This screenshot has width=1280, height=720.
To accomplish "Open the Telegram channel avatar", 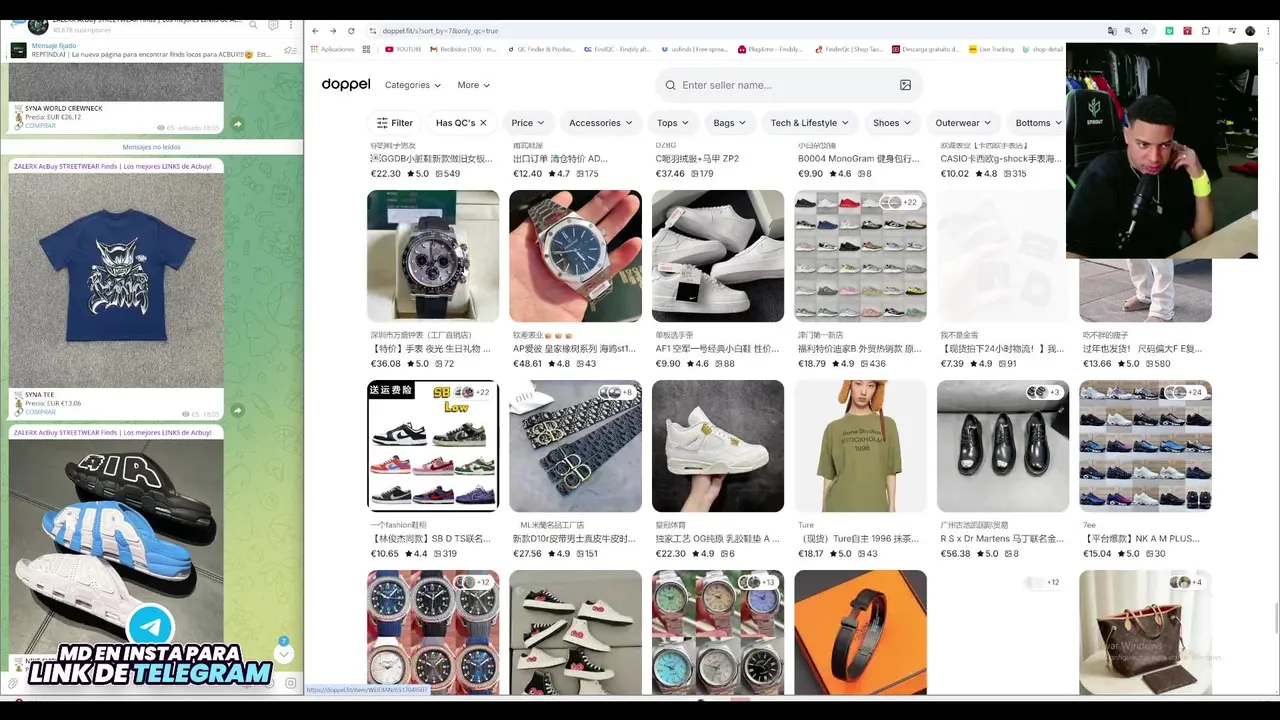I will (x=38, y=25).
